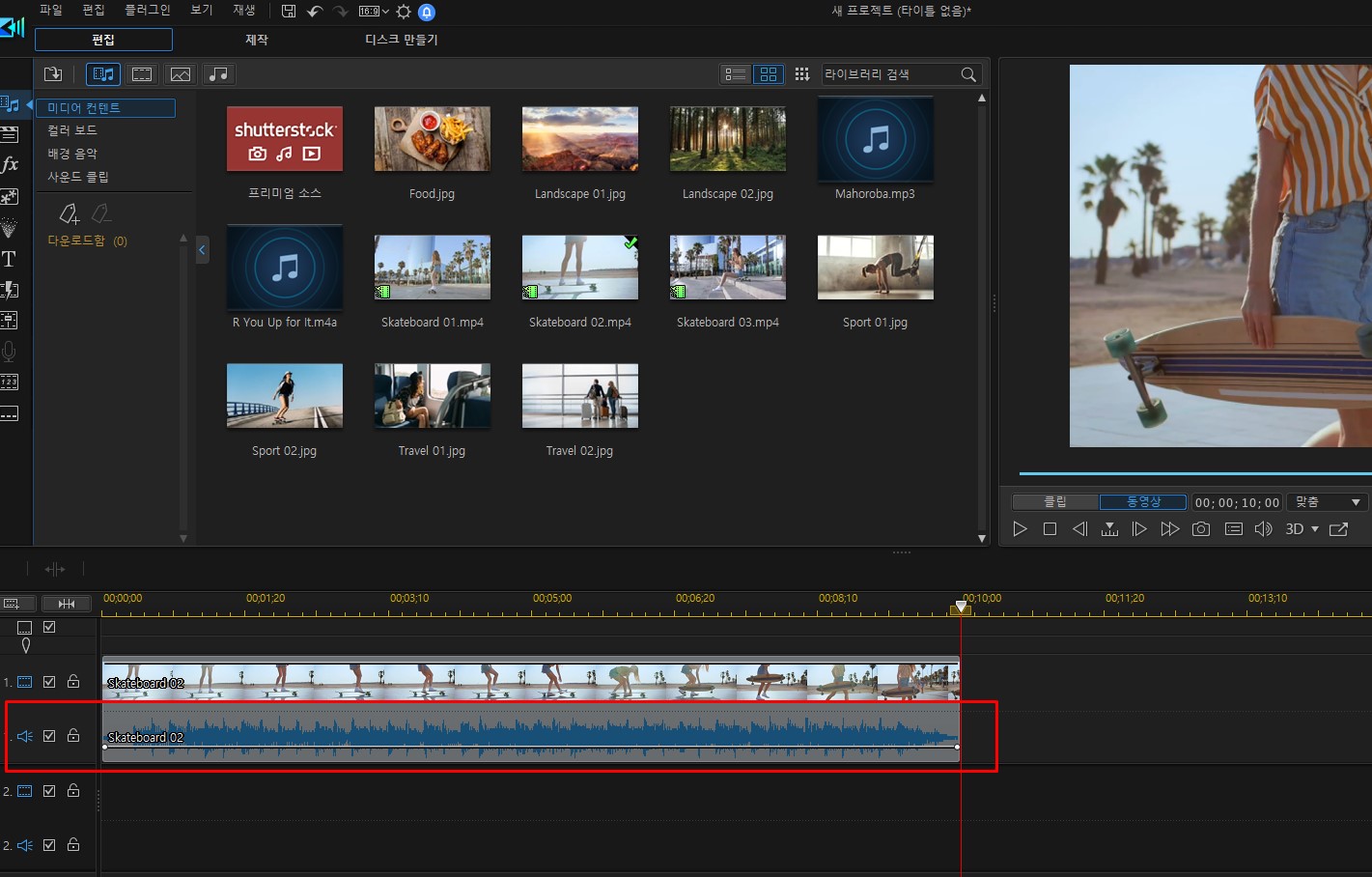Image resolution: width=1372 pixels, height=877 pixels.
Task: Filter library to show only images
Action: tap(181, 74)
